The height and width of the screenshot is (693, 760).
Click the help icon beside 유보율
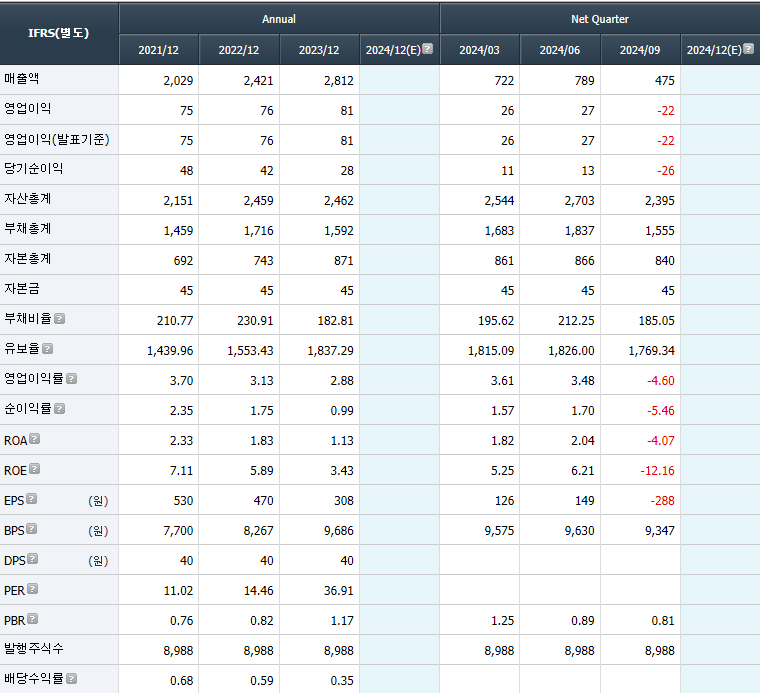(x=47, y=348)
